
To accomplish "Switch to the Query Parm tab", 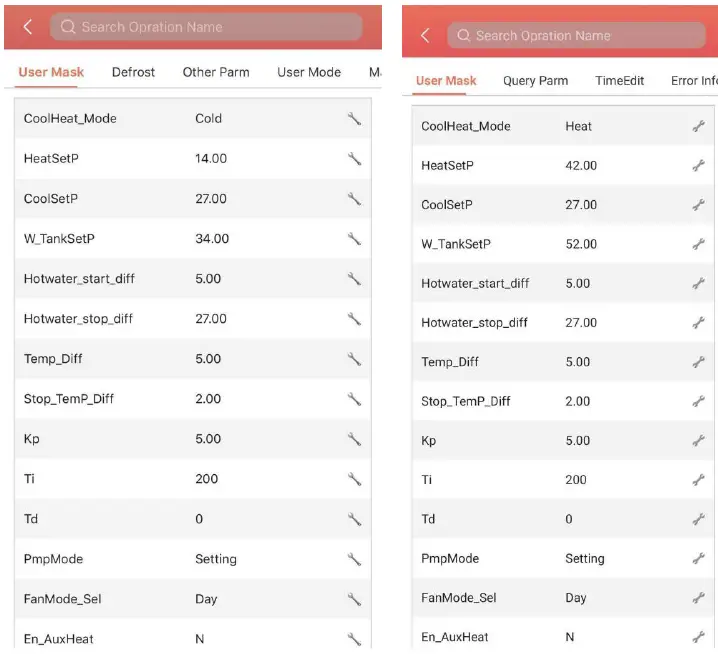I will (x=535, y=81).
